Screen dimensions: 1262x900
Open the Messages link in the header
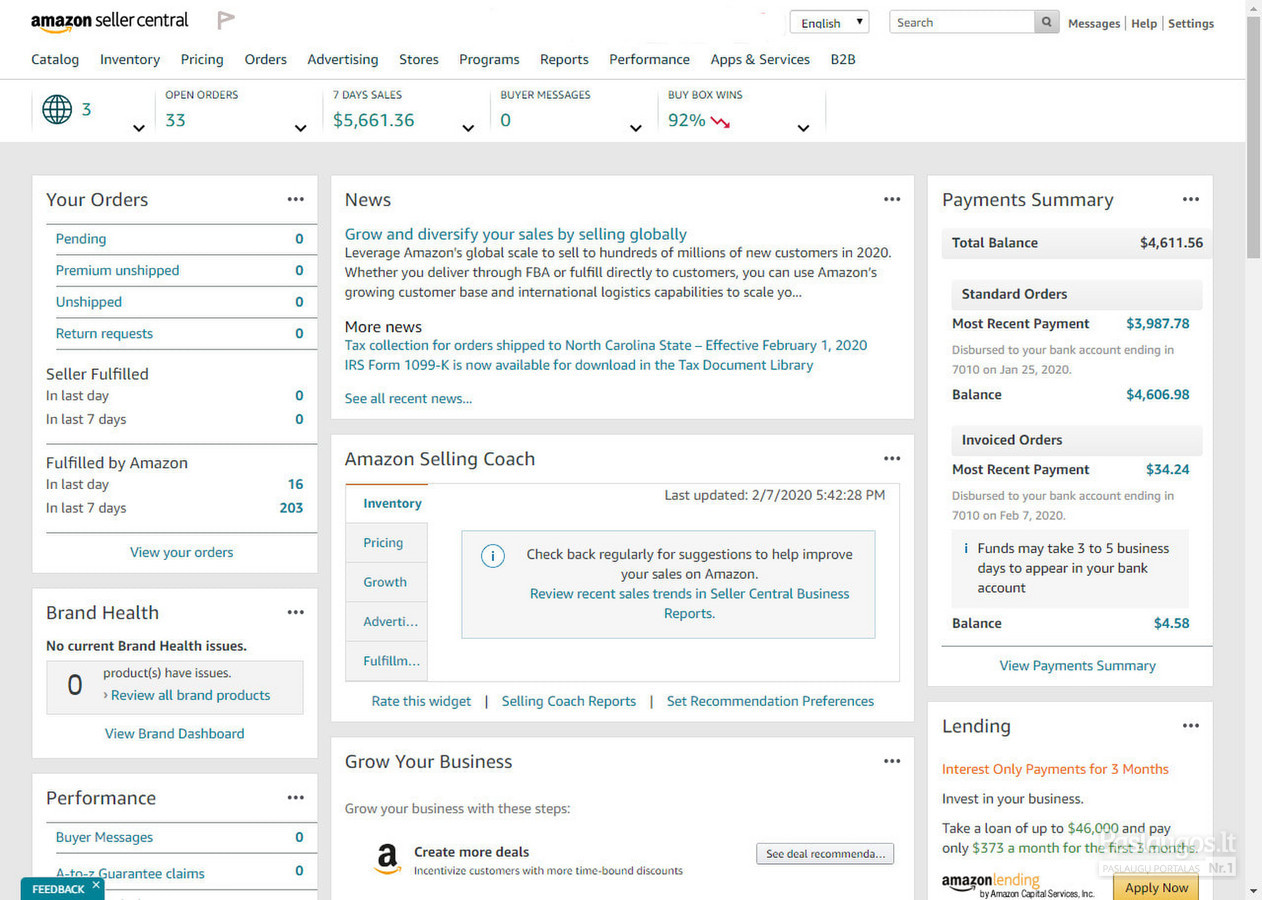point(1094,23)
